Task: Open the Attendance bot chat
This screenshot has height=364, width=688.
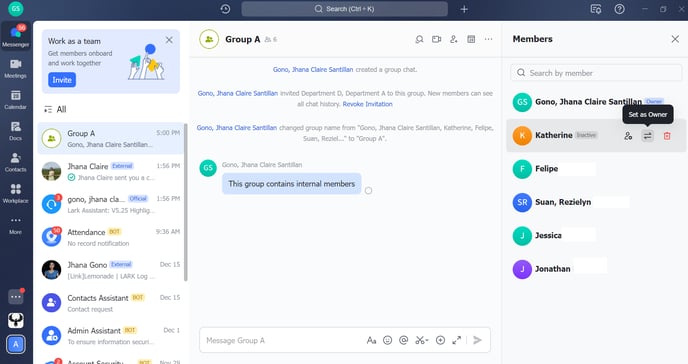Action: (111, 237)
